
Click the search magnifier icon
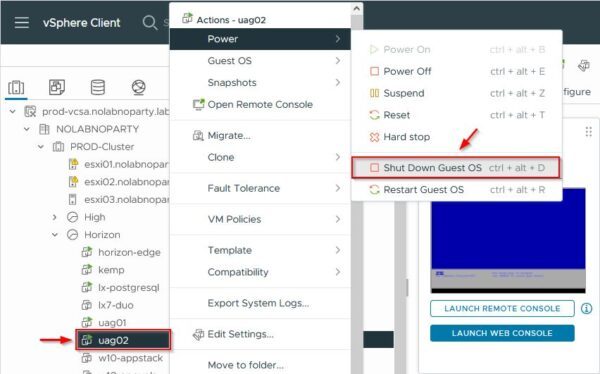[x=150, y=23]
